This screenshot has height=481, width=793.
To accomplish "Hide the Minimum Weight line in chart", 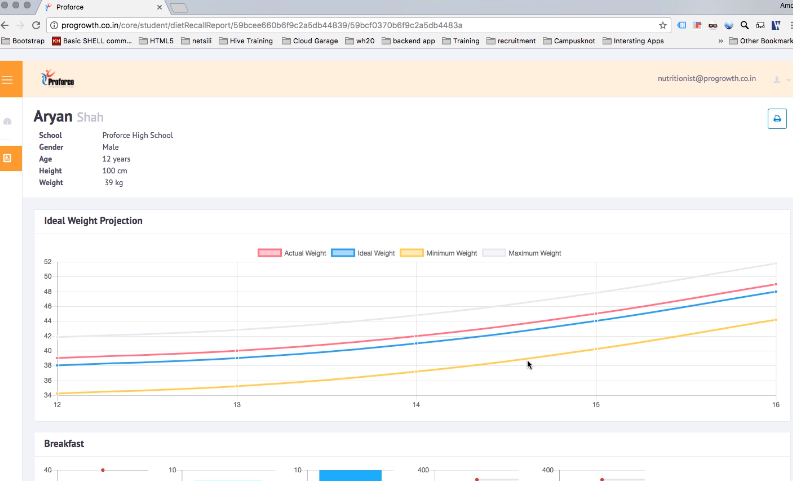I will pyautogui.click(x=439, y=253).
